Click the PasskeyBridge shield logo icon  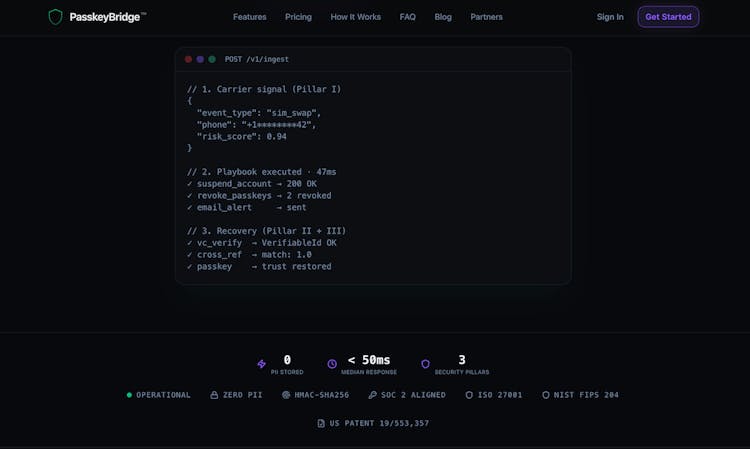55,17
